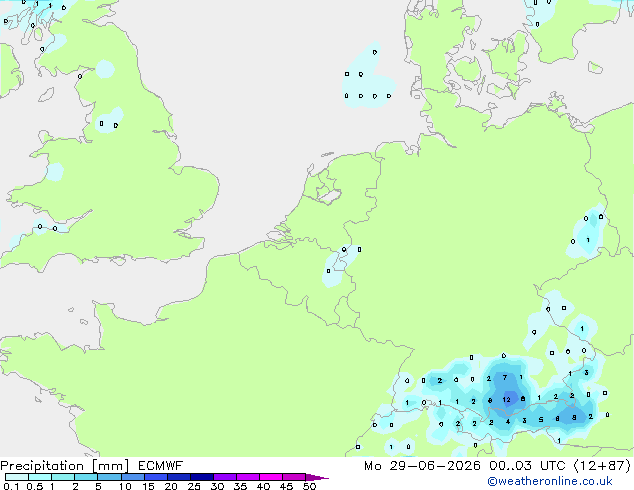
Task: Select the 10–15 mm legend color swatch
Action: 132,477
